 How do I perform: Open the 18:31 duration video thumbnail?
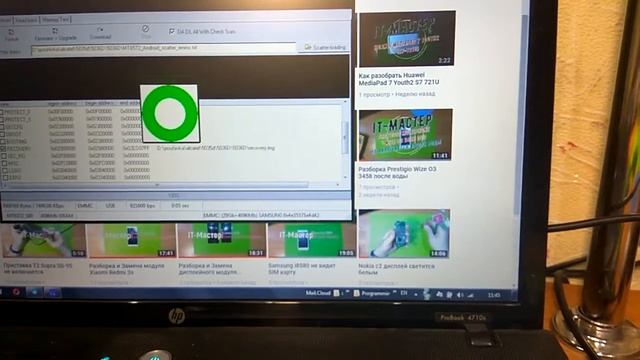pyautogui.click(x=222, y=240)
